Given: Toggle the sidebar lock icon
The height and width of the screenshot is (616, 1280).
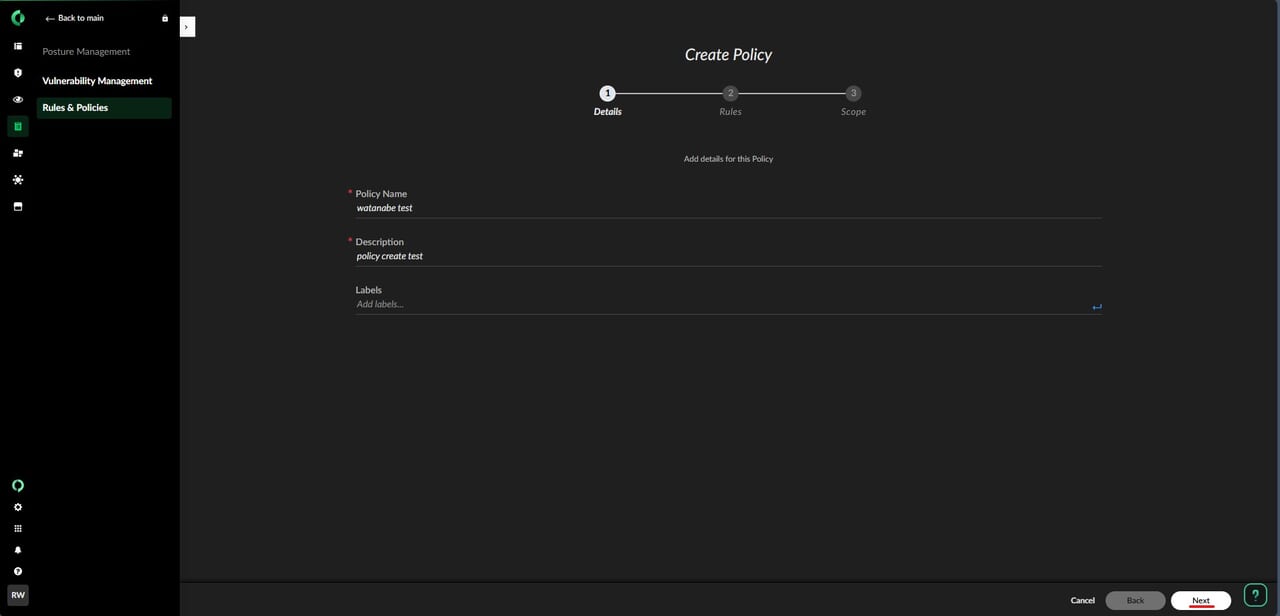Looking at the screenshot, I should (x=165, y=18).
